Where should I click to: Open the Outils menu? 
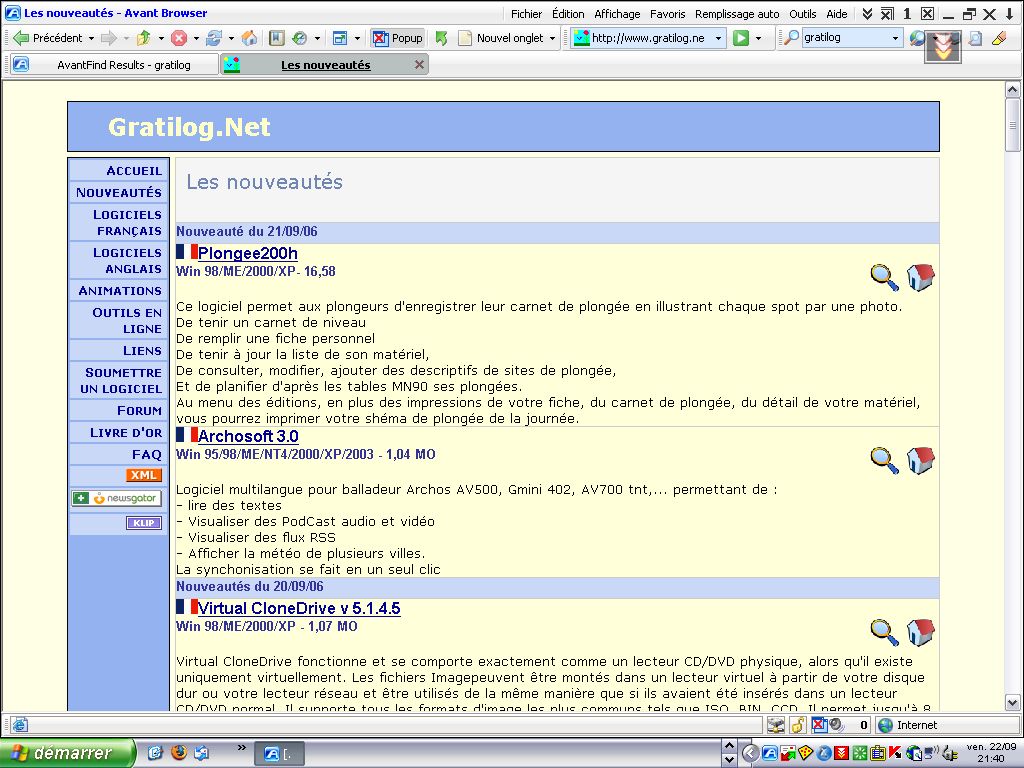803,14
